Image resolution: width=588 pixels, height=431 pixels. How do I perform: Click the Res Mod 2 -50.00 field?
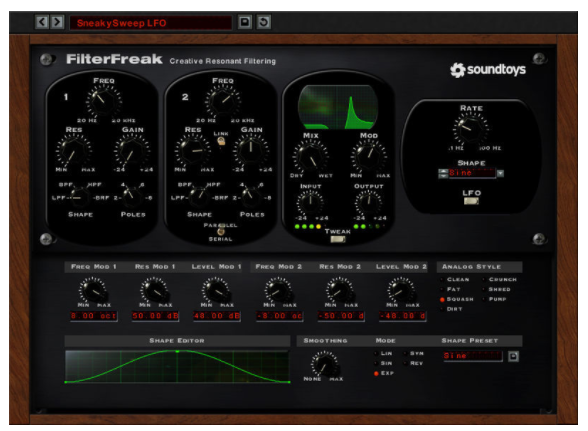click(x=340, y=316)
